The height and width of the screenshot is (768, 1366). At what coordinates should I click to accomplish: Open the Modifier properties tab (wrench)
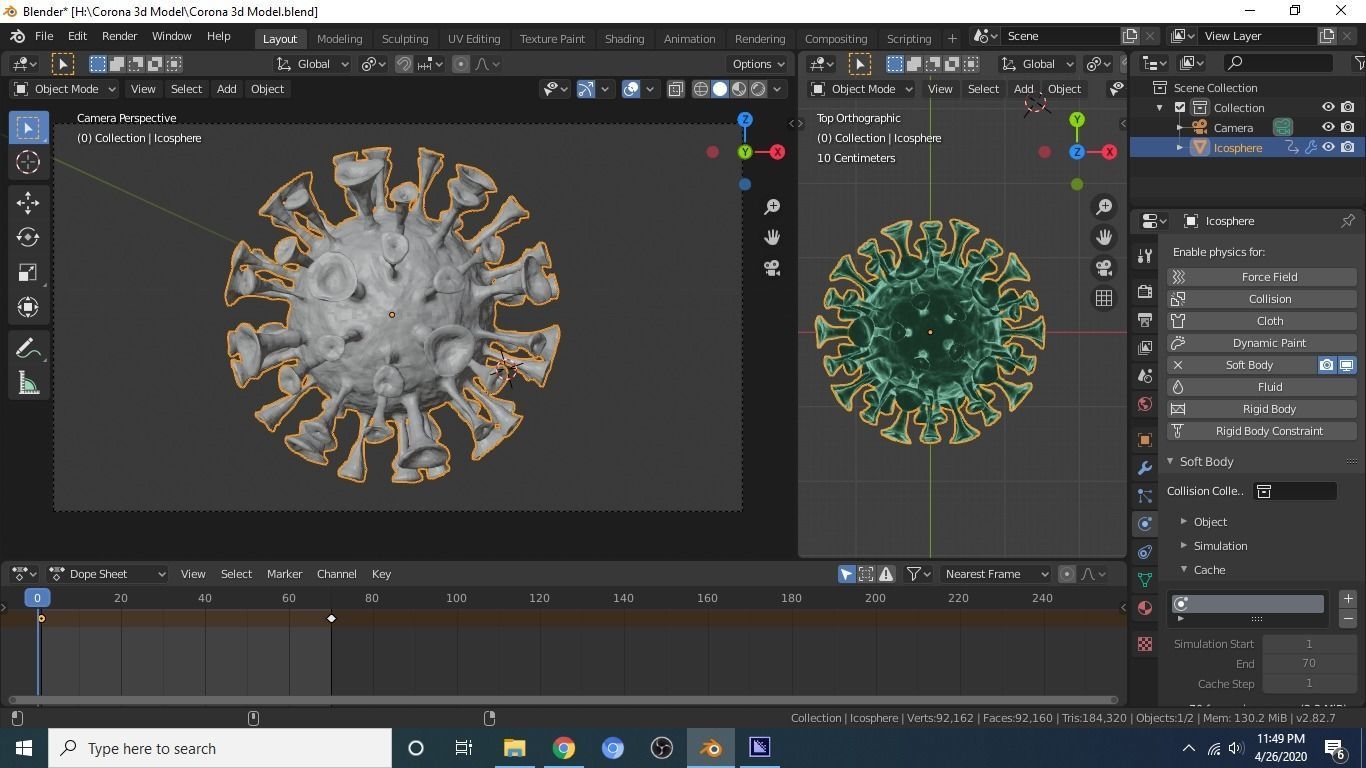(x=1145, y=468)
